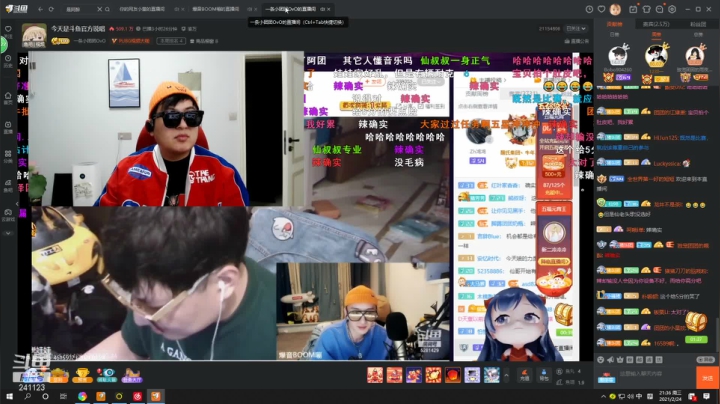This screenshot has height=404, width=720.
Task: Send the explosion gift icon in gift bar
Action: click(433, 375)
